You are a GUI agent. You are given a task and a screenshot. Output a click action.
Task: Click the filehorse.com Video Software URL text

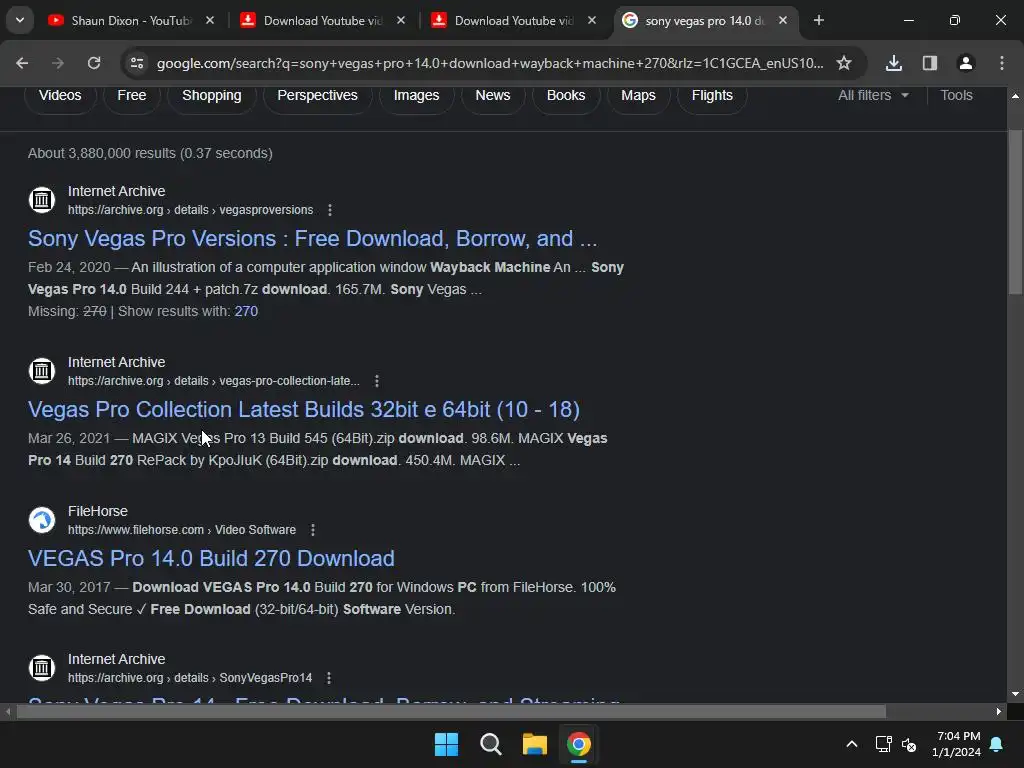tap(182, 530)
